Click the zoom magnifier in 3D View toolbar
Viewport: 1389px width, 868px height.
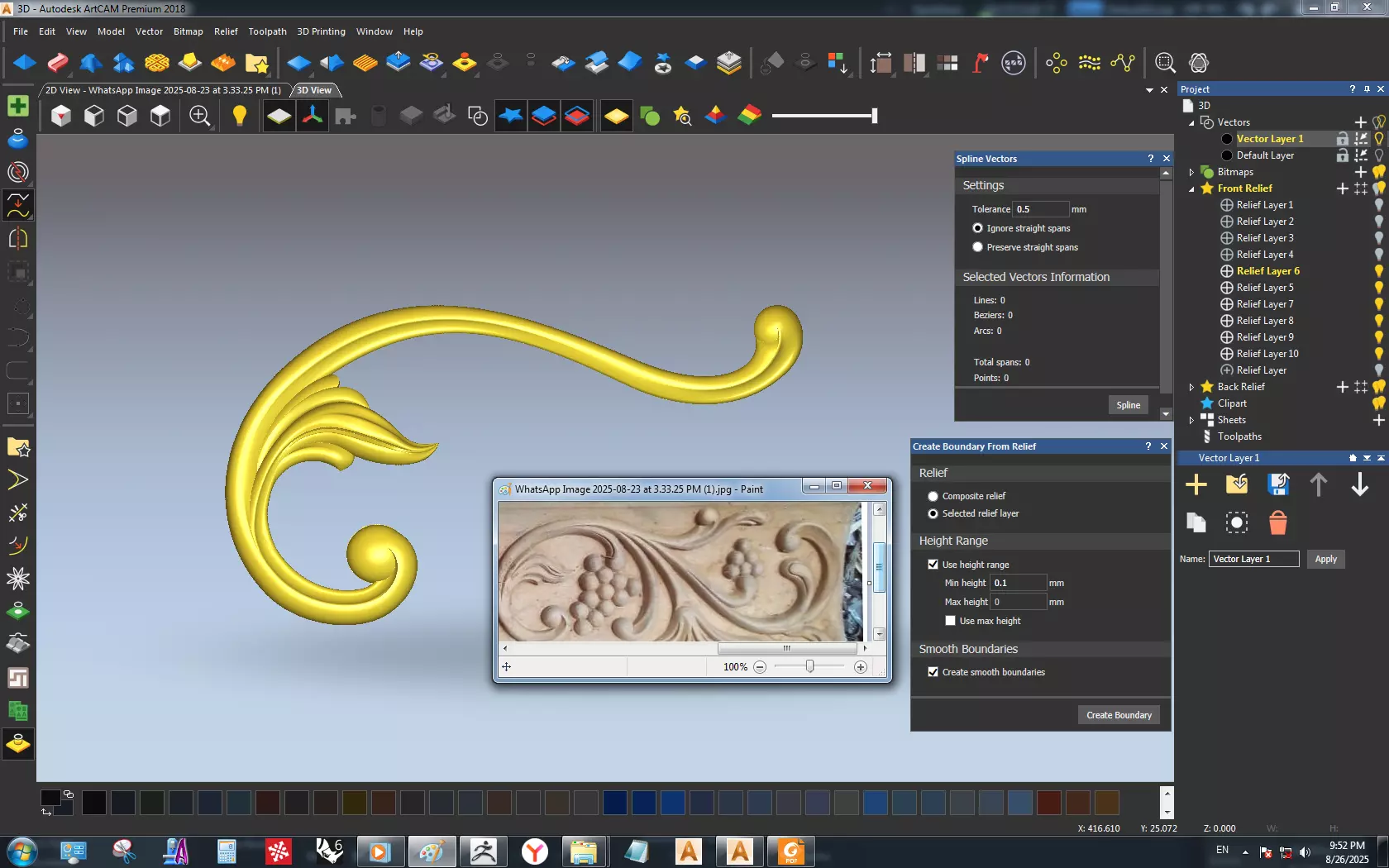199,116
